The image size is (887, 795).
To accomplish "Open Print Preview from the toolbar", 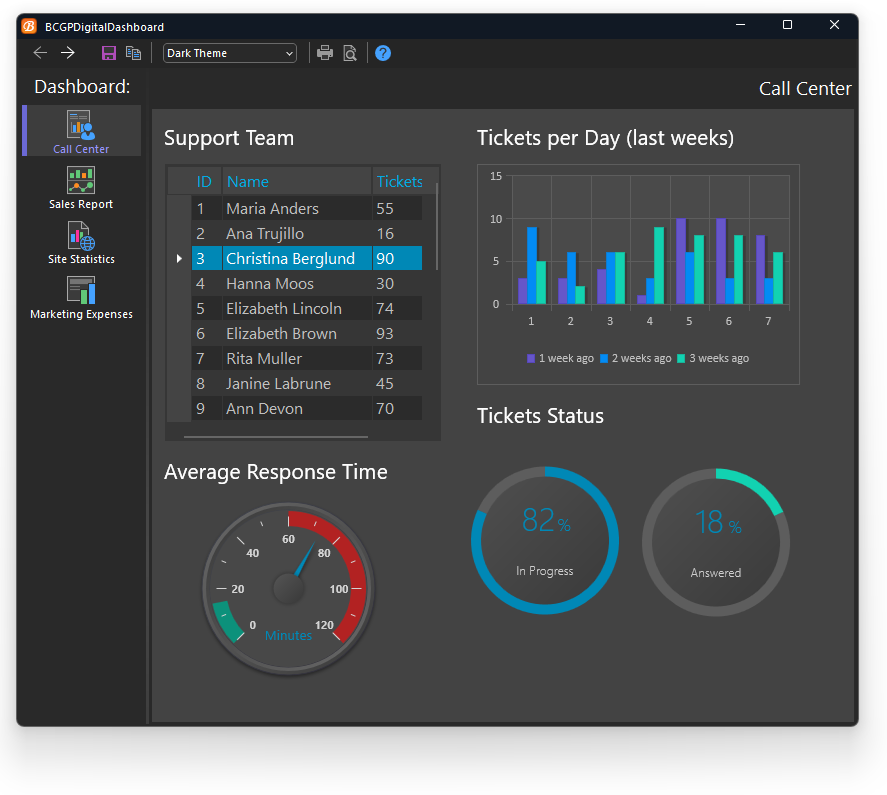I will (x=350, y=53).
